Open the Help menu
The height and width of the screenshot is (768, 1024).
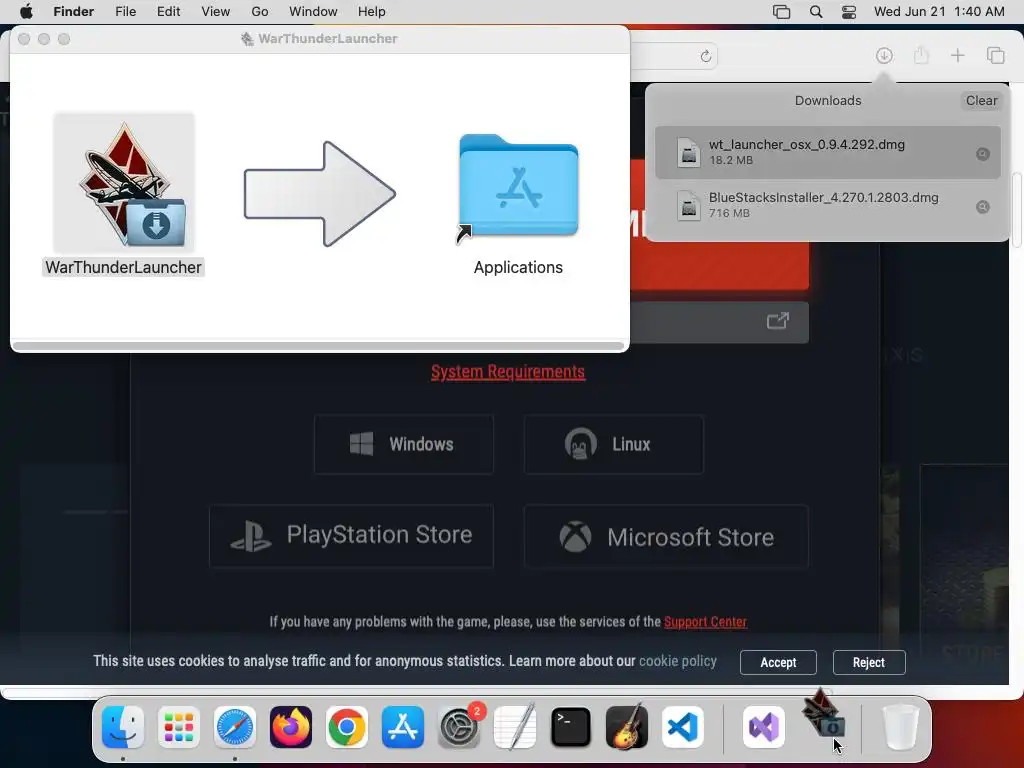click(x=372, y=12)
